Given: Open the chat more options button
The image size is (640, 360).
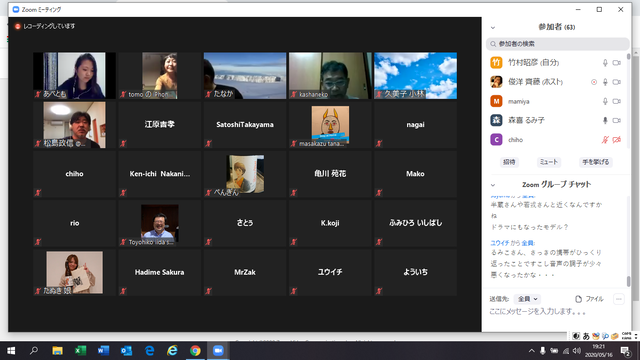Looking at the screenshot, I should click(x=619, y=299).
